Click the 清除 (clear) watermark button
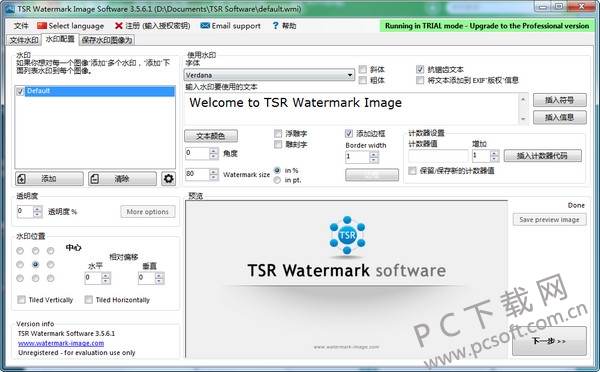 [122, 178]
